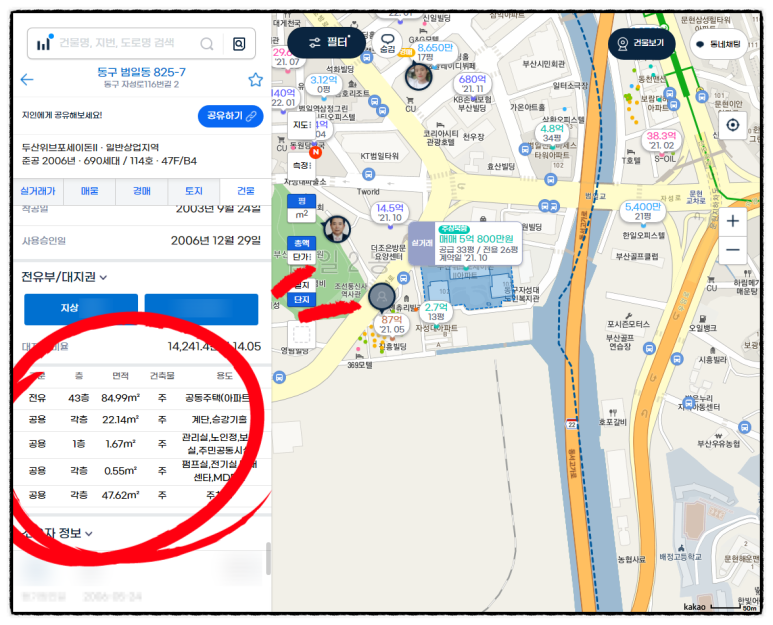Select the 8,650만 17평 price marker
Image resolution: width=773 pixels, height=625 pixels.
click(435, 52)
